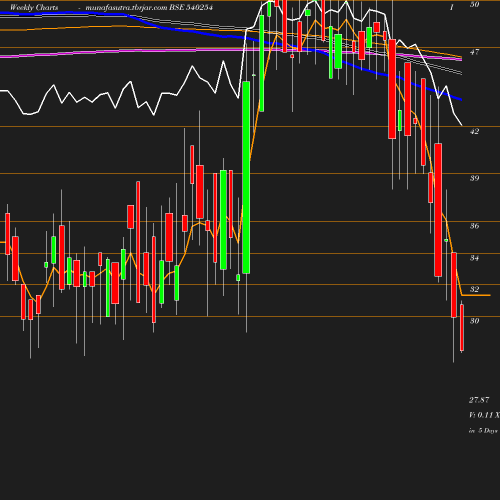Click the price axis label 32

click(x=474, y=289)
